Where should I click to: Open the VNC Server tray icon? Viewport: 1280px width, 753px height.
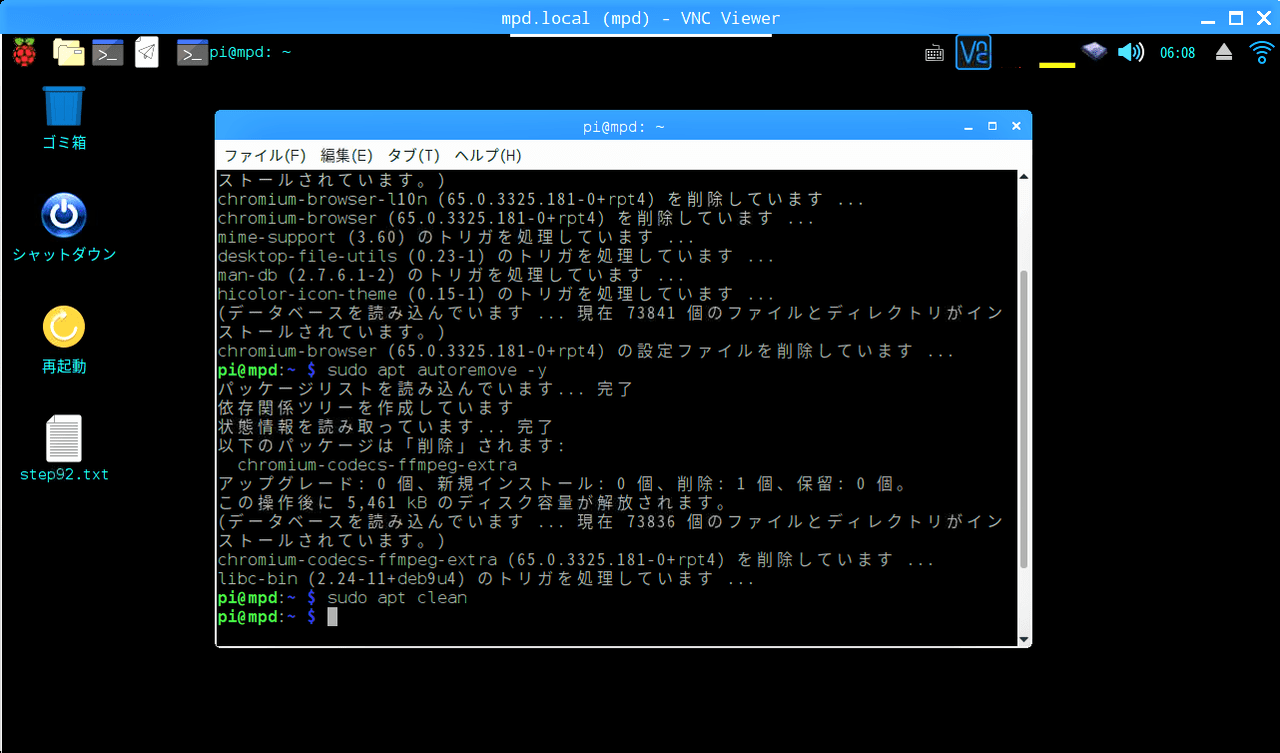tap(973, 52)
